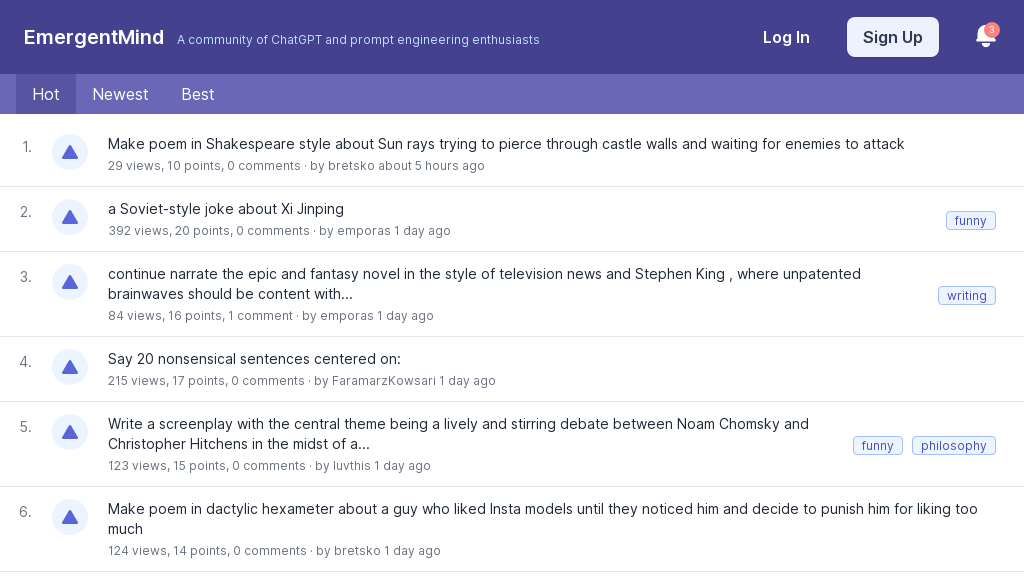Viewport: 1024px width, 576px height.
Task: Upvote the Shakespeare Sun rays poem
Action: (x=70, y=152)
